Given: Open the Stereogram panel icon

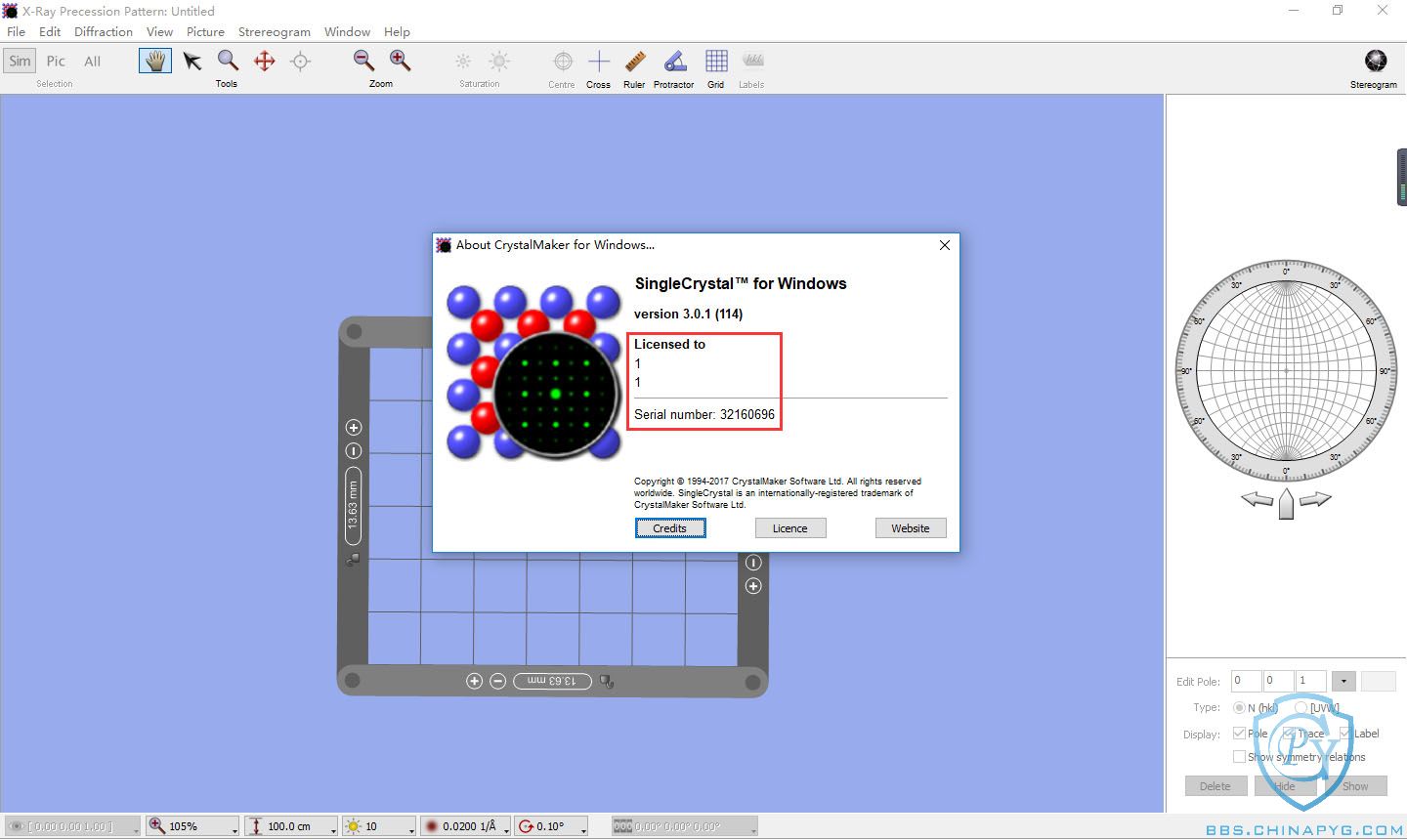Looking at the screenshot, I should point(1376,61).
